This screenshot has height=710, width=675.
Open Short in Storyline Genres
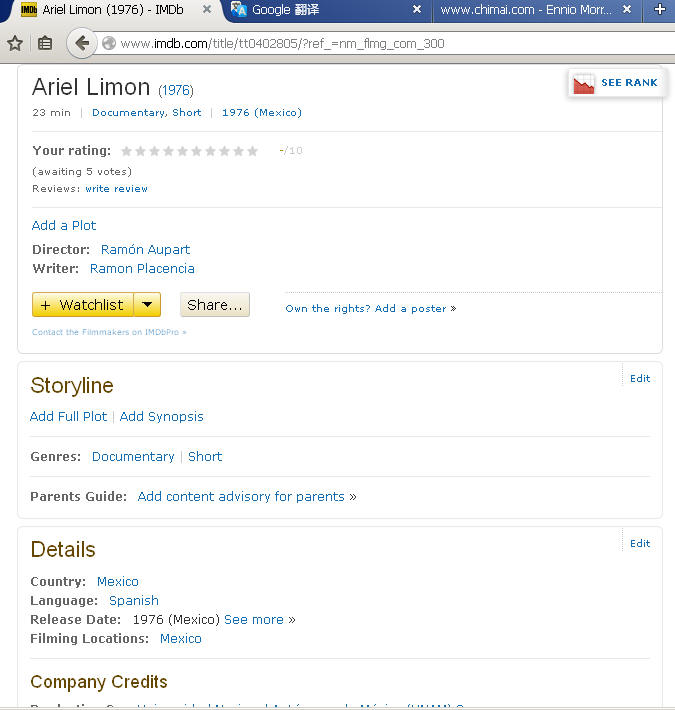205,456
